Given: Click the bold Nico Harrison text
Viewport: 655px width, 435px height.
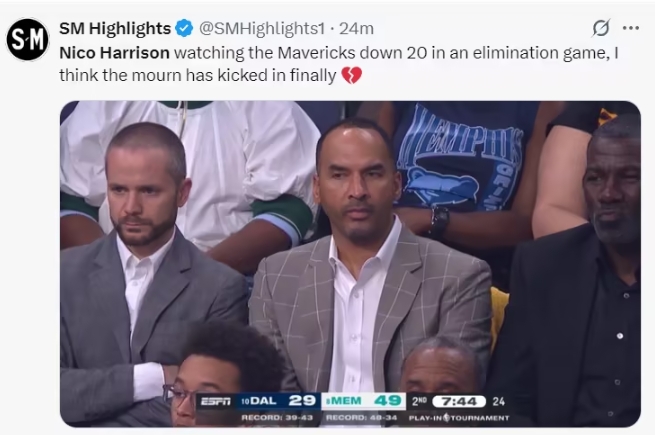Looking at the screenshot, I should pyautogui.click(x=114, y=52).
